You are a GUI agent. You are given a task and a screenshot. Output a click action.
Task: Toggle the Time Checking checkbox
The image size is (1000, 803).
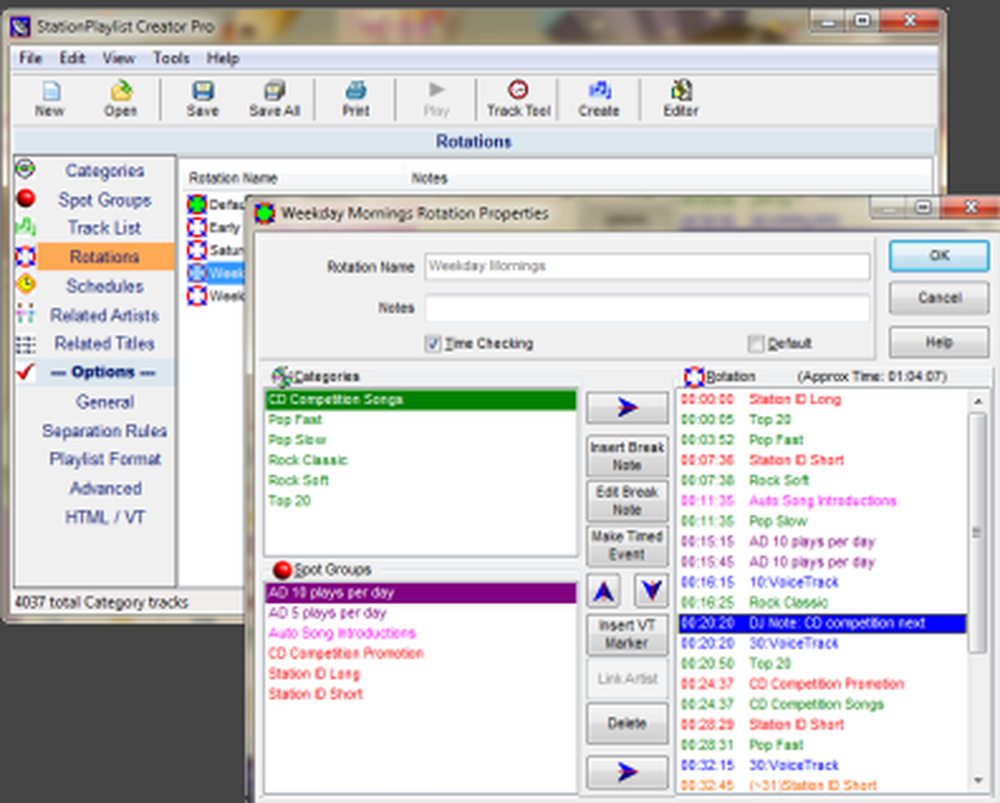tap(433, 344)
